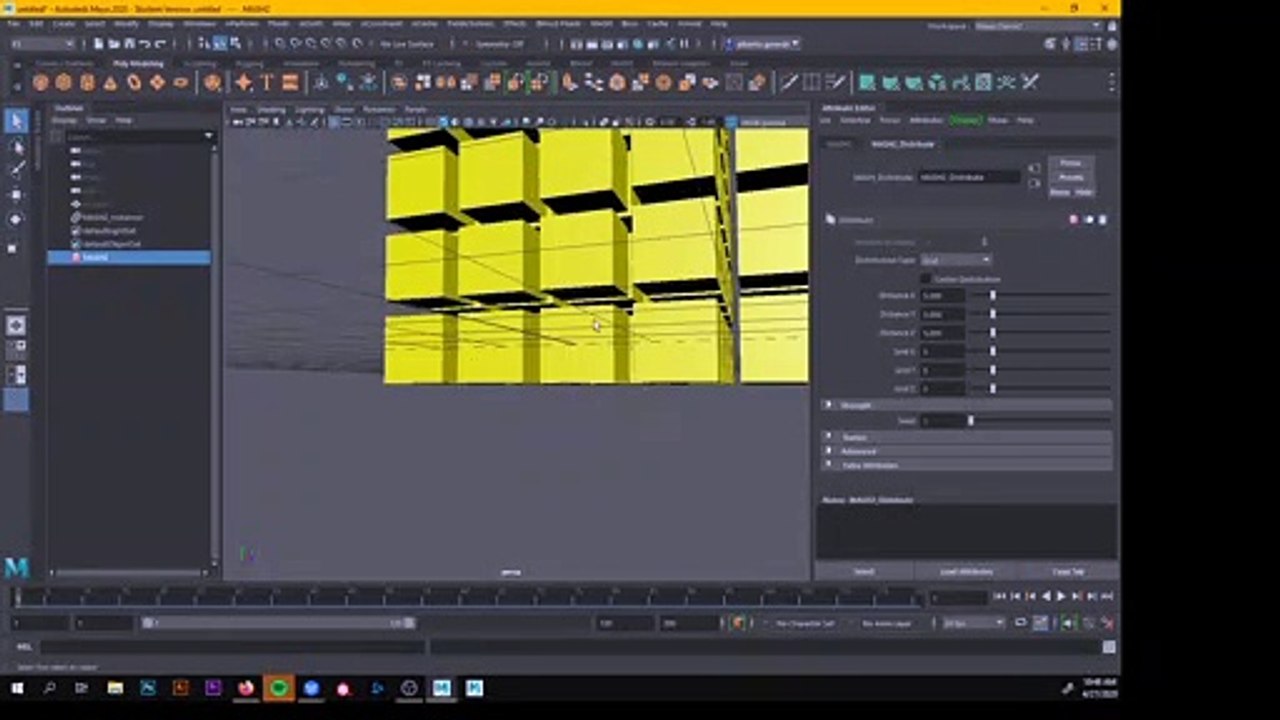The height and width of the screenshot is (720, 1280).
Task: Open the Workspace dropdown
Action: pos(1039,26)
